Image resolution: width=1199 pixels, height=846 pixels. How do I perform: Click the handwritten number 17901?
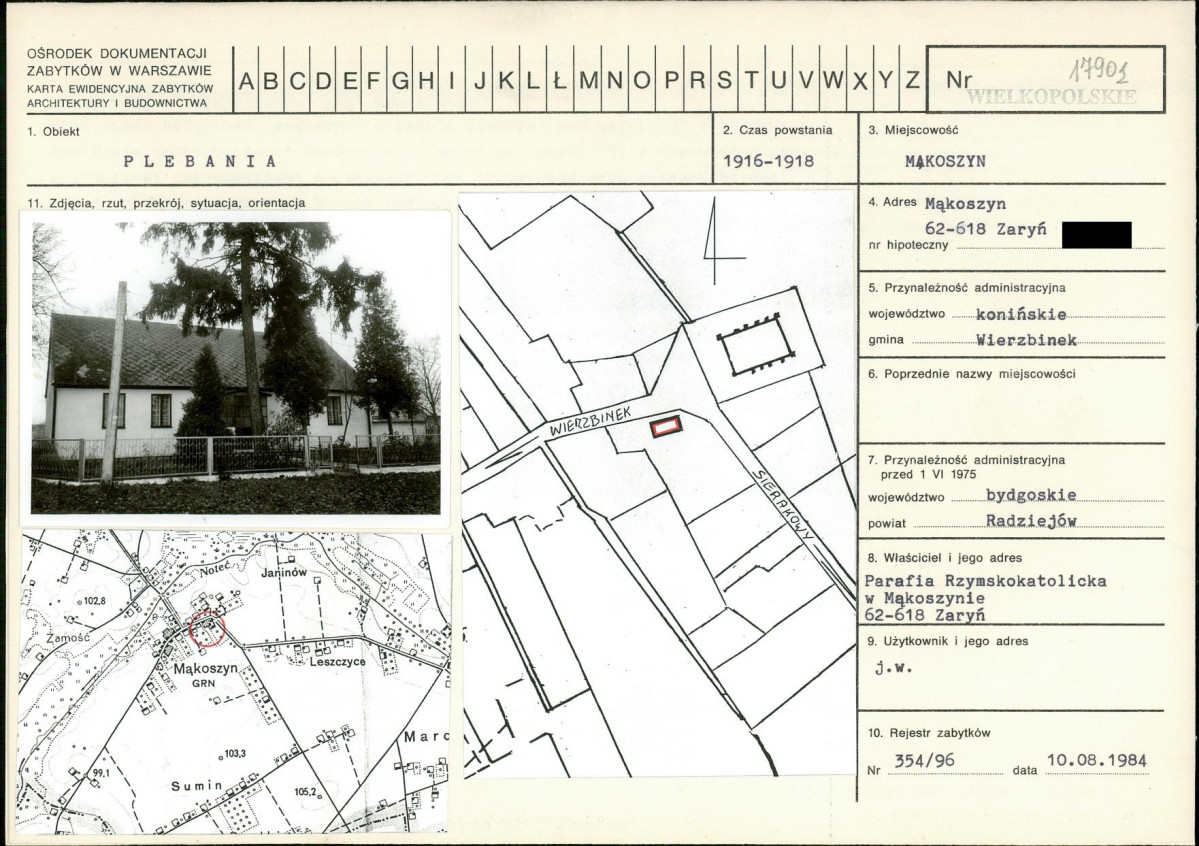[1099, 71]
